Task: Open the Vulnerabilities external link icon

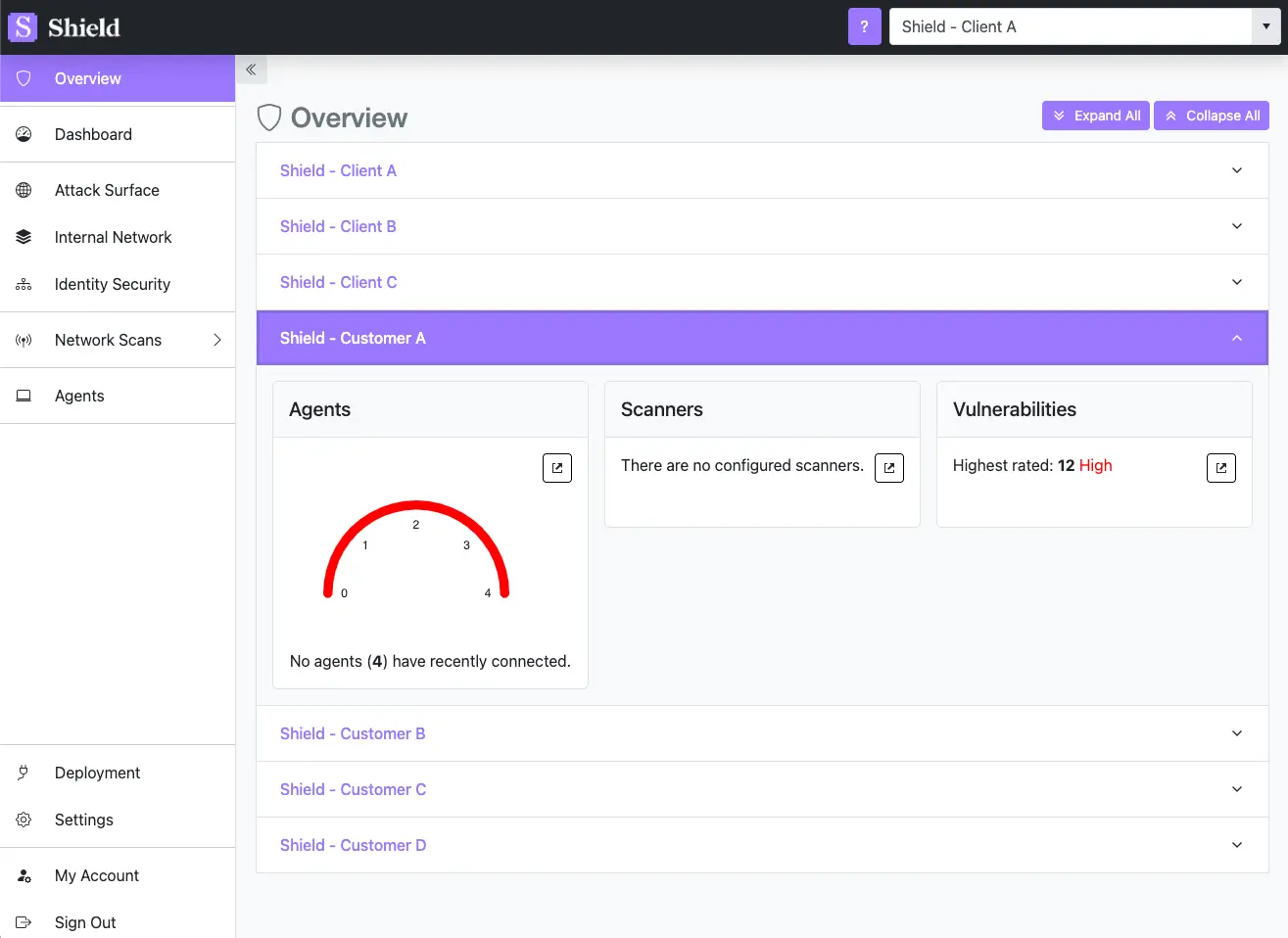Action: coord(1220,467)
